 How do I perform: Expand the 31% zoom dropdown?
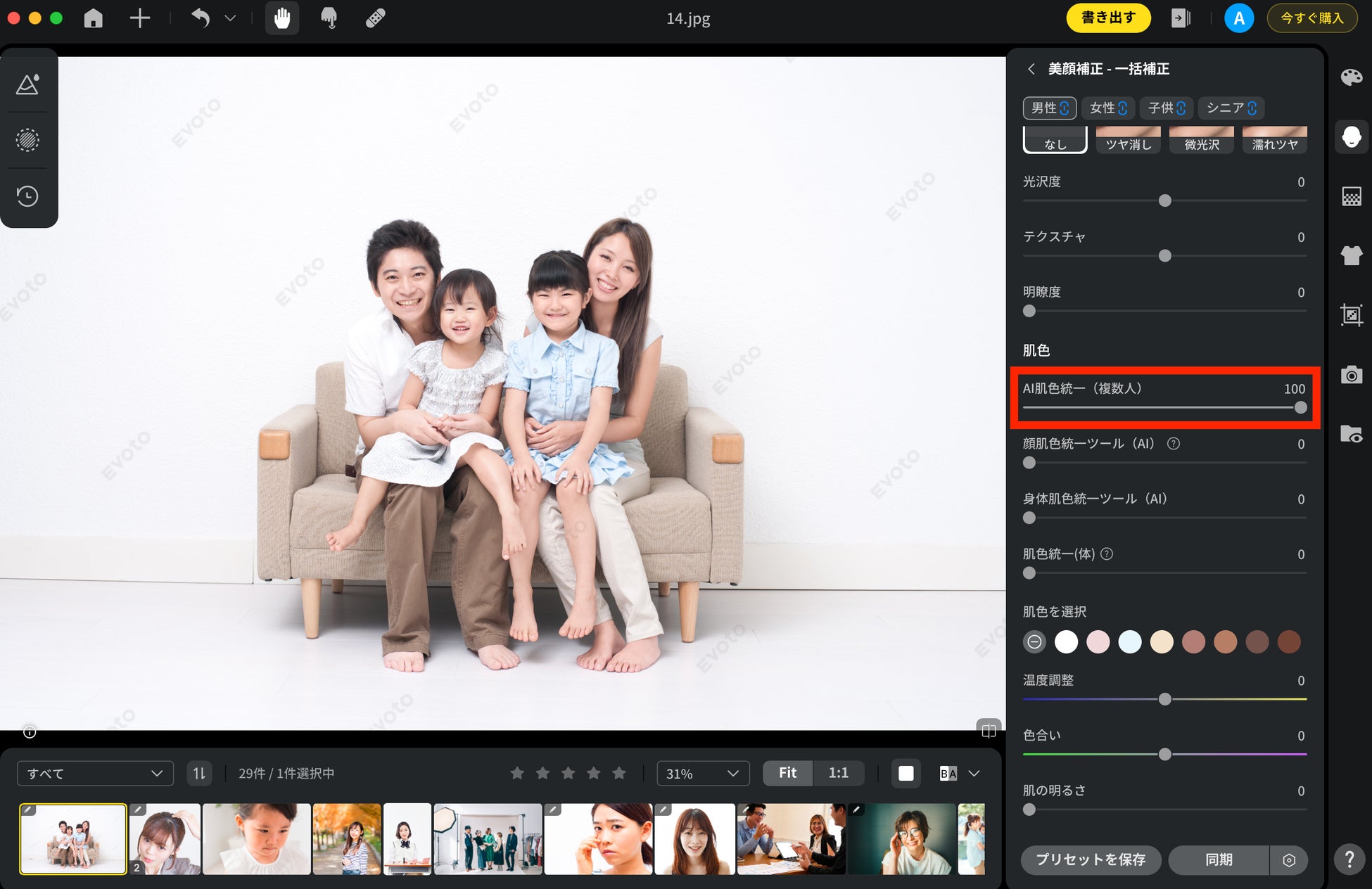[702, 774]
